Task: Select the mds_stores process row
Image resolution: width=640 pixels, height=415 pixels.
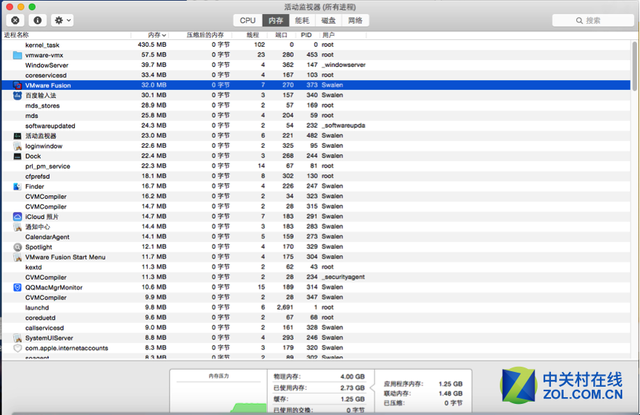Action: pyautogui.click(x=316, y=105)
